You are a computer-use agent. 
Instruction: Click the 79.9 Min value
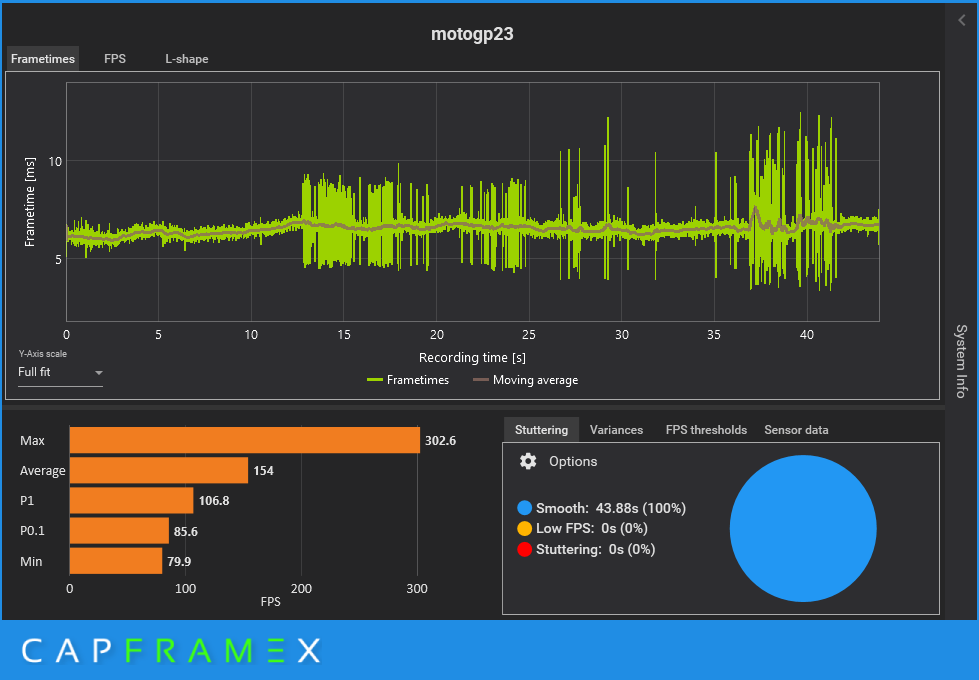pyautogui.click(x=179, y=561)
